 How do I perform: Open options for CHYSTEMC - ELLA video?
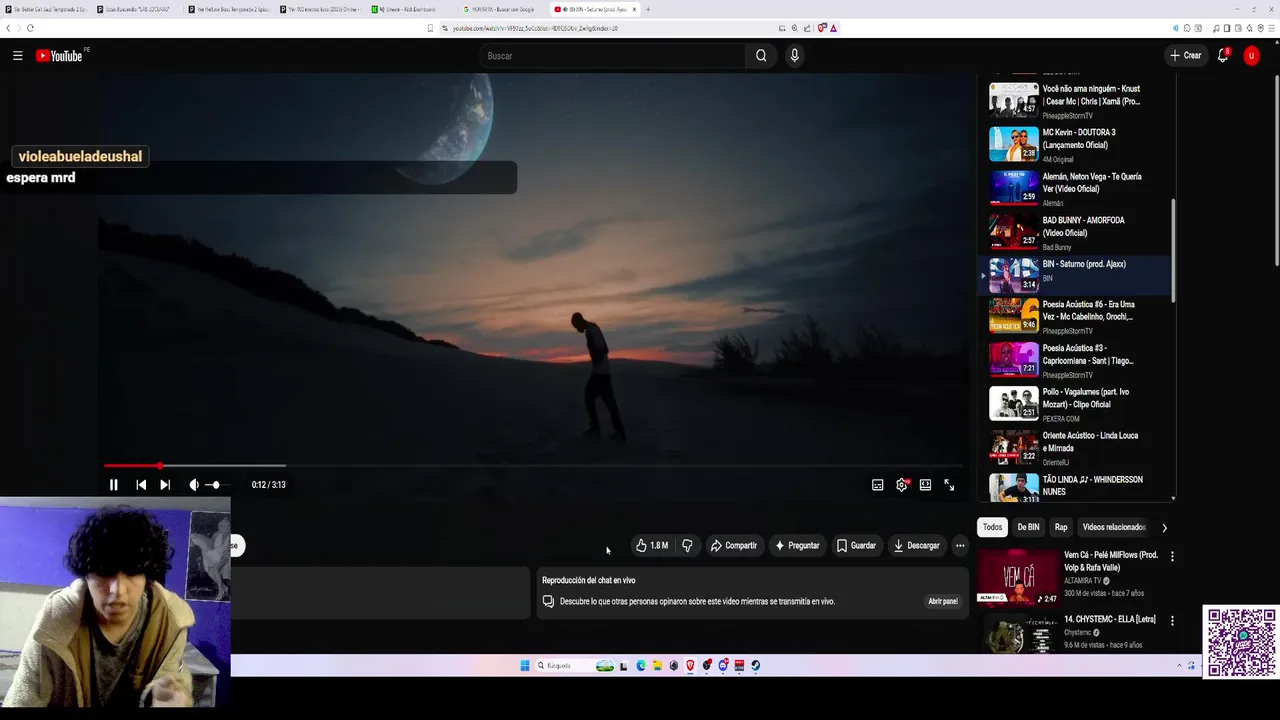[1172, 620]
